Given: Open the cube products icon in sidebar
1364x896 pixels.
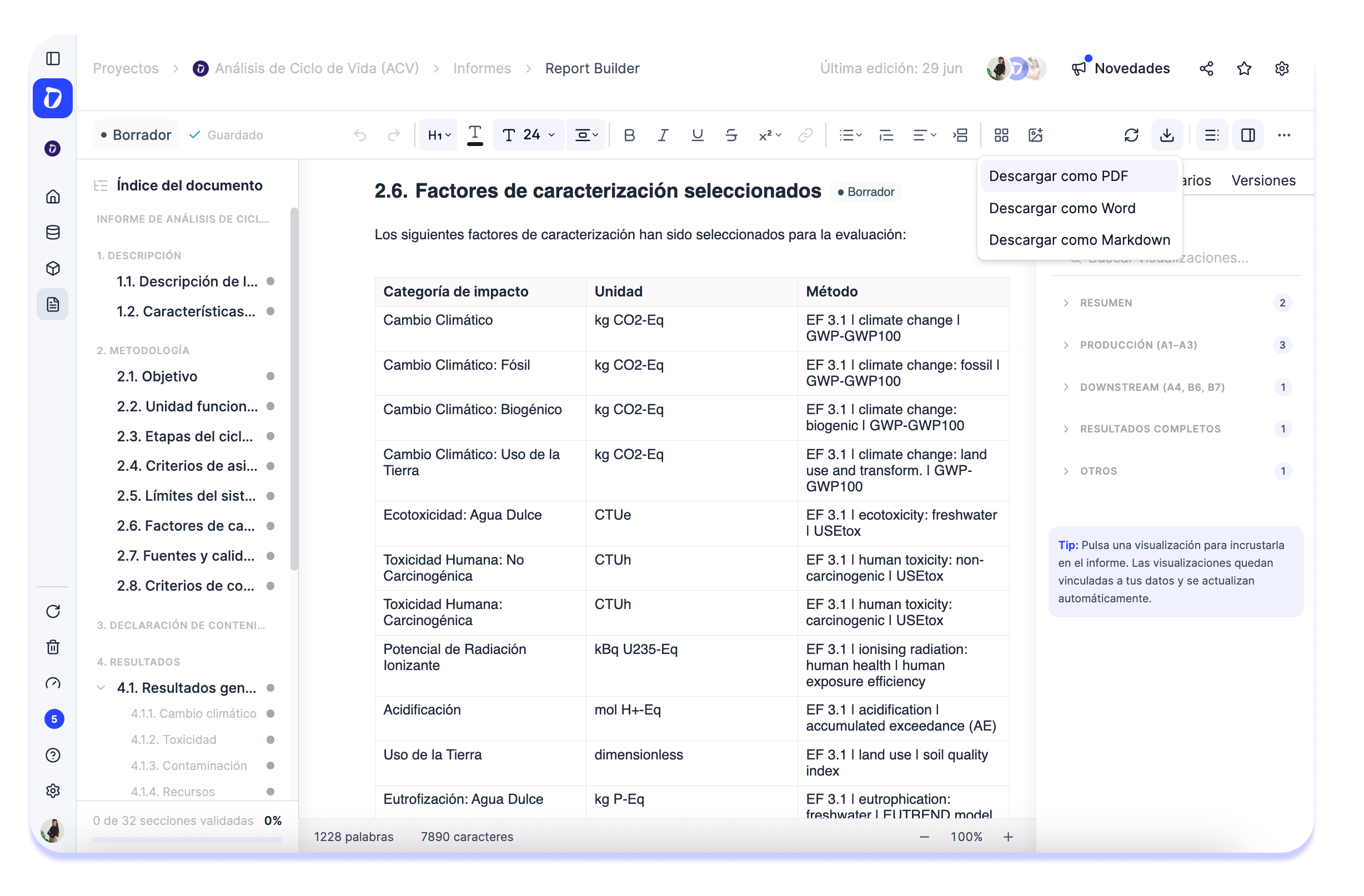Looking at the screenshot, I should click(53, 269).
